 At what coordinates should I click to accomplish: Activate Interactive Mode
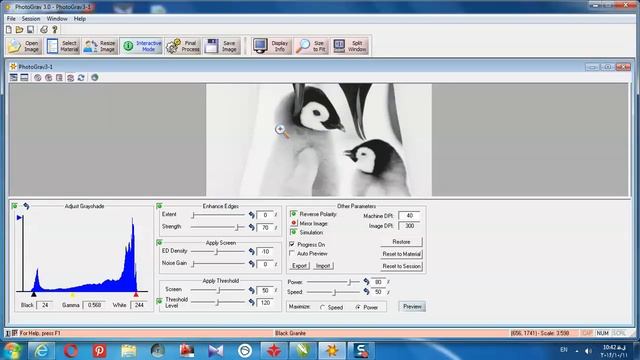[x=142, y=46]
